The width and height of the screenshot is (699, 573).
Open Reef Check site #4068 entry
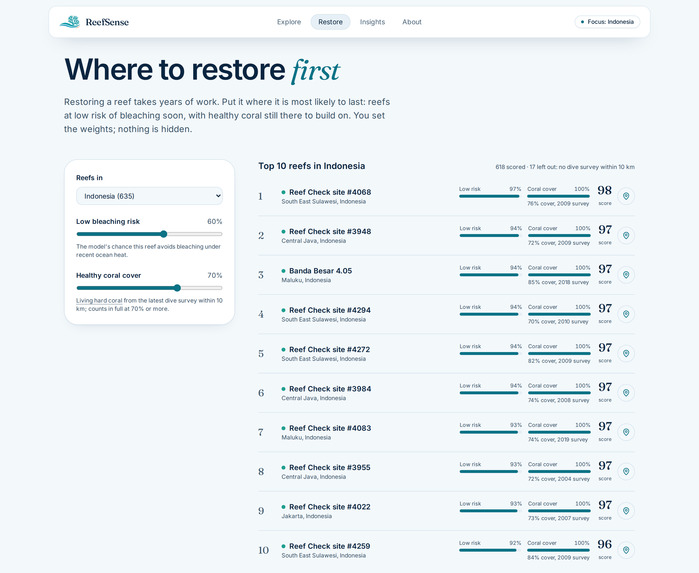click(330, 192)
